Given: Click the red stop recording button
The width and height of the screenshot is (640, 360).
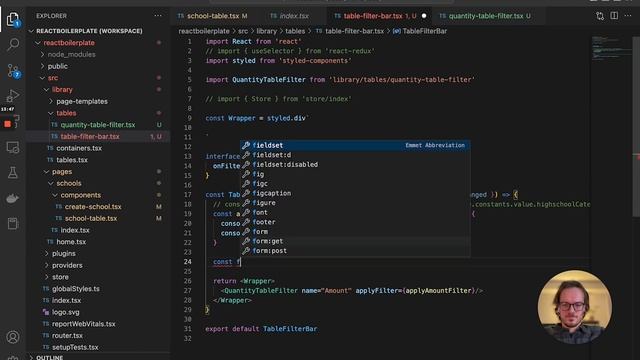Looking at the screenshot, I should pyautogui.click(x=7, y=124).
